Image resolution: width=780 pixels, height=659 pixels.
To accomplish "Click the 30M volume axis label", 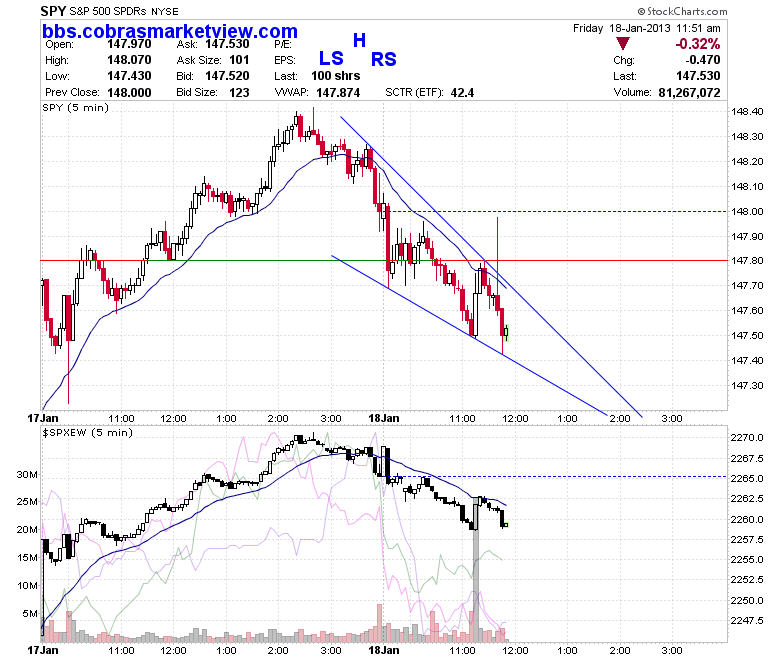I will [27, 474].
